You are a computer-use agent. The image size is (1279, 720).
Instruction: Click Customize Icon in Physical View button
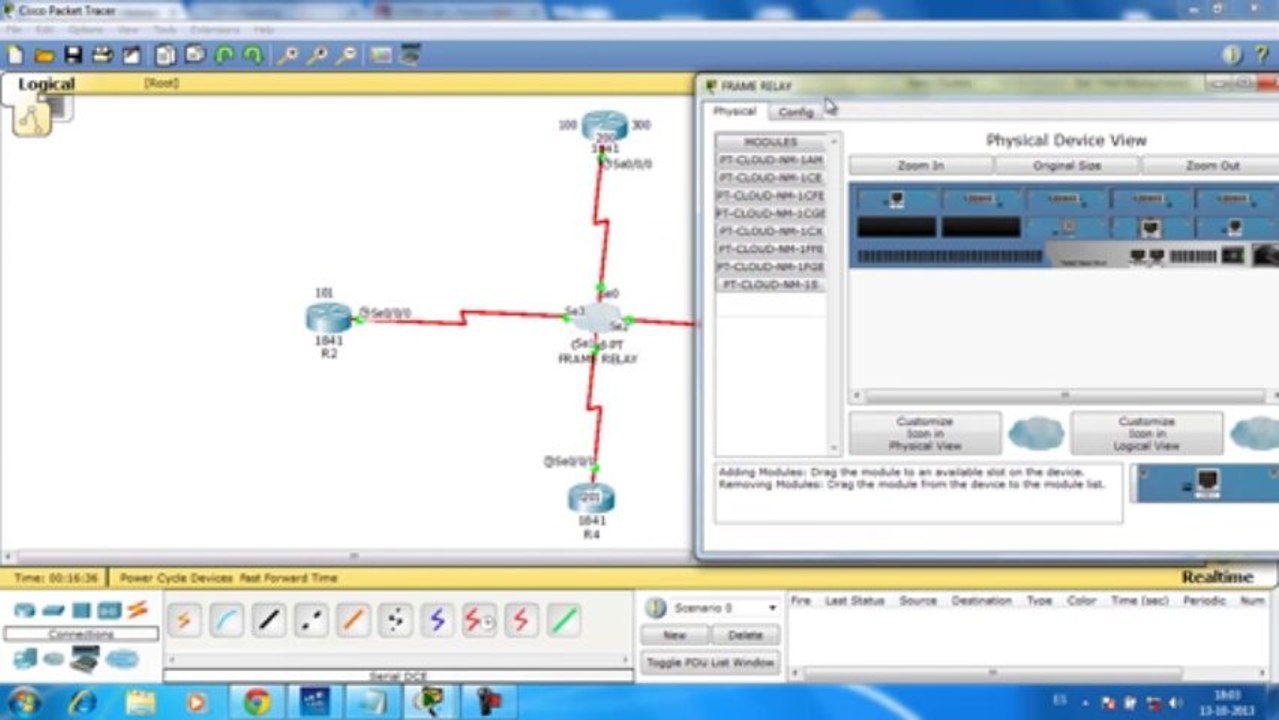925,434
